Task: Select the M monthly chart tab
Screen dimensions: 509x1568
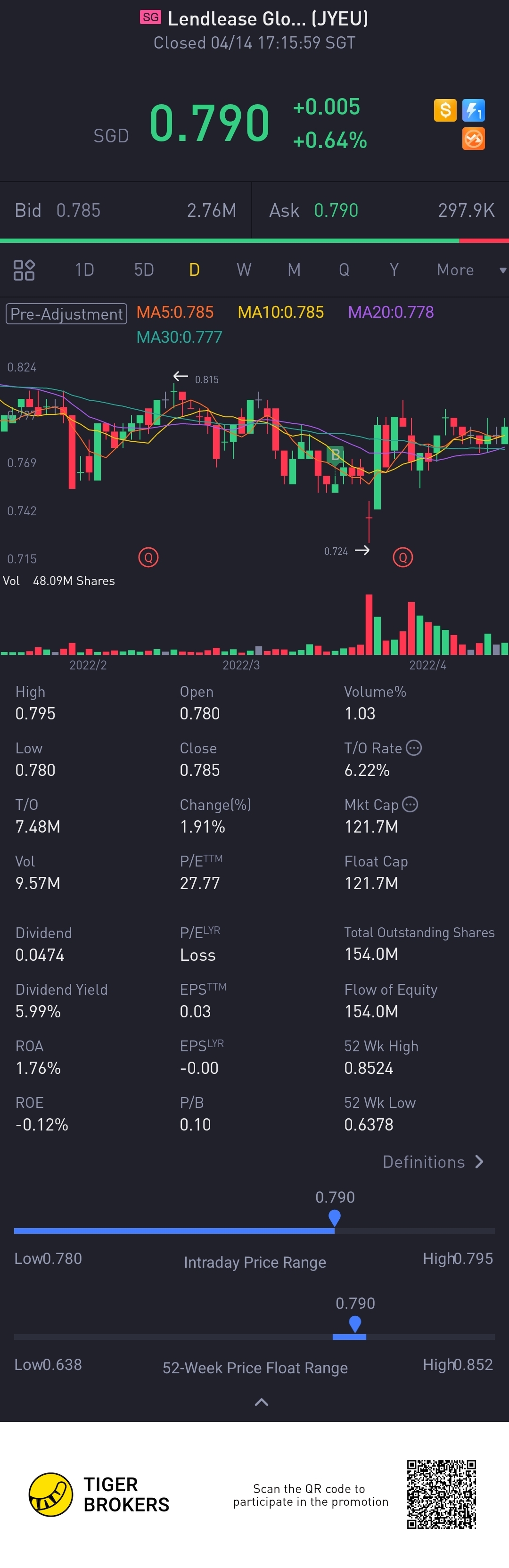Action: (294, 270)
